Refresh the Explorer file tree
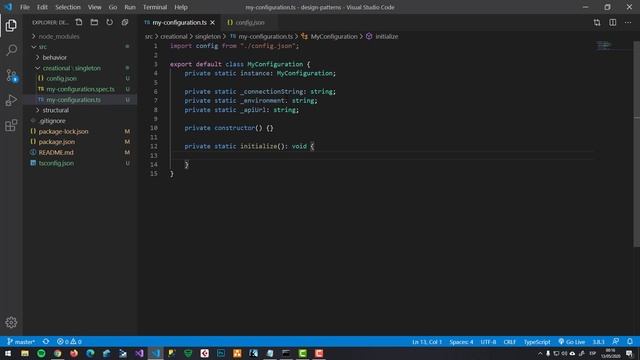 [109, 22]
